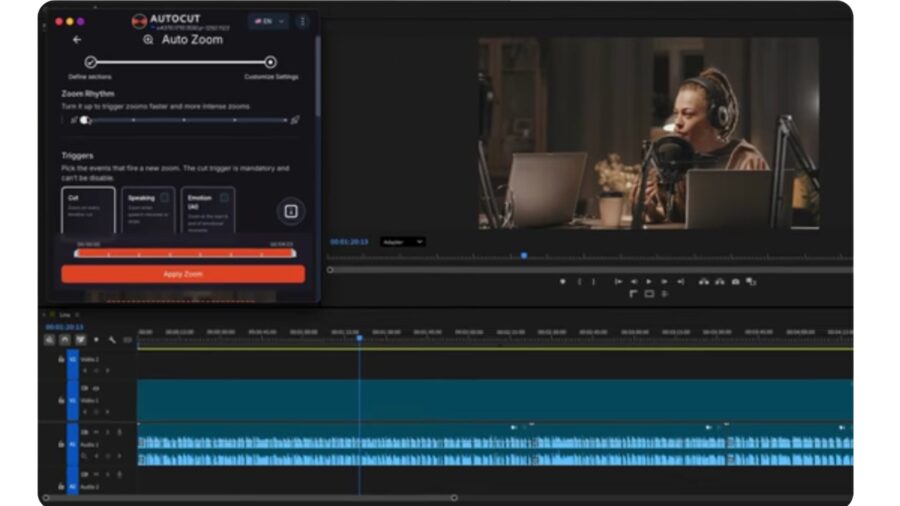Click the export frame camera icon
900x506 pixels.
735,282
